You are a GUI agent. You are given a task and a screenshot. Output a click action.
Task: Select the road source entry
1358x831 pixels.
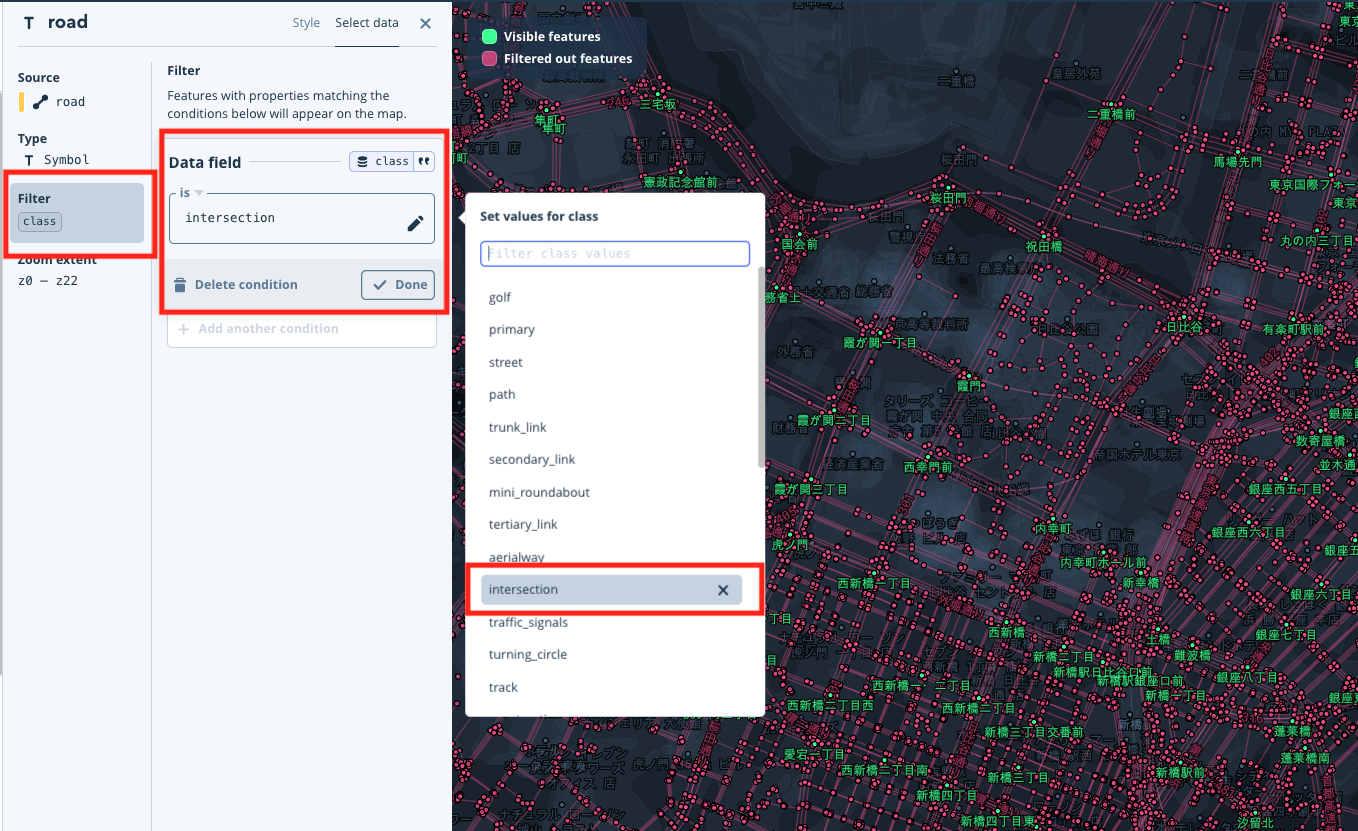tap(61, 101)
